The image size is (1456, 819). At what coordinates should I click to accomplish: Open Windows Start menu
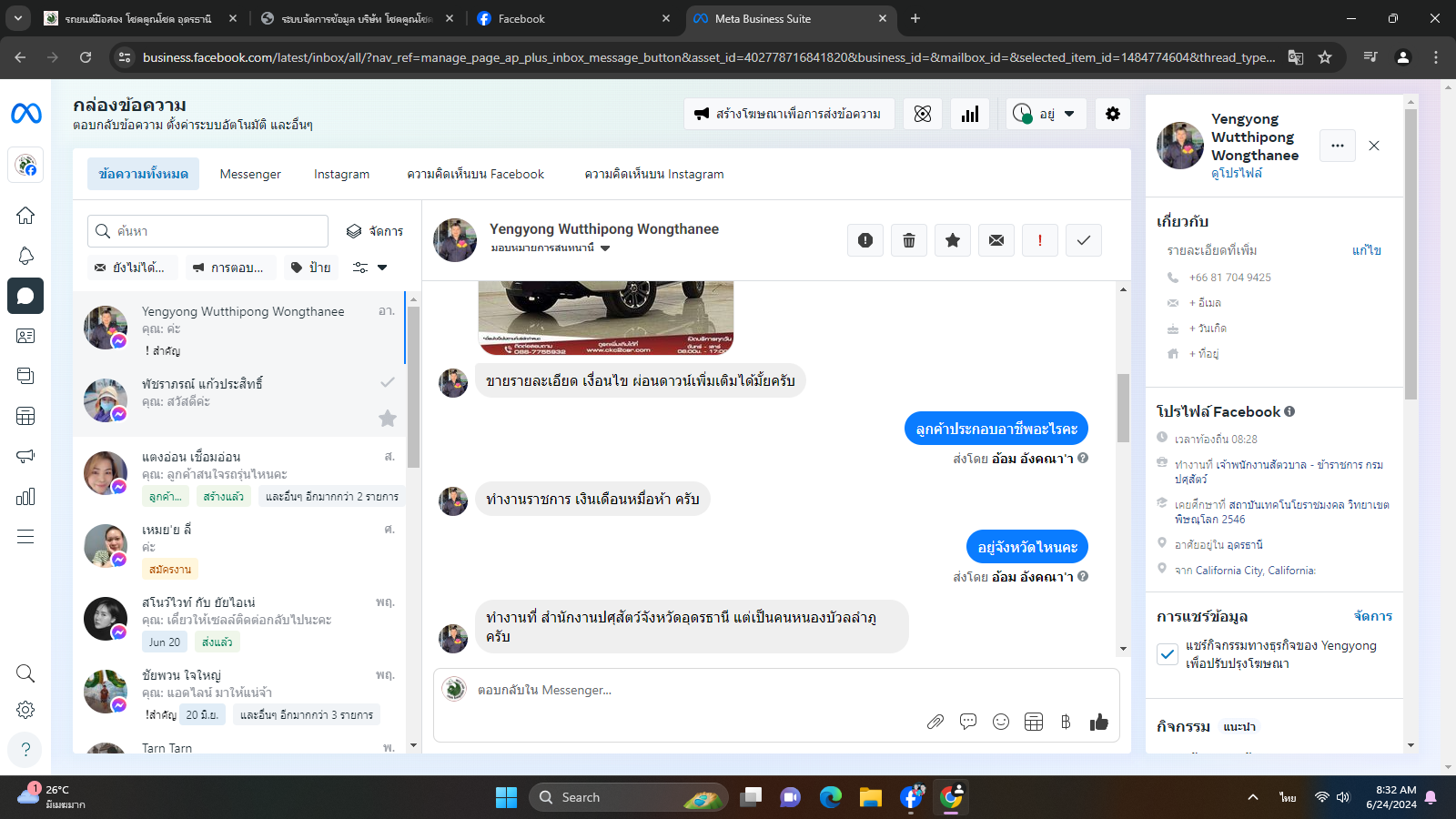click(x=506, y=797)
